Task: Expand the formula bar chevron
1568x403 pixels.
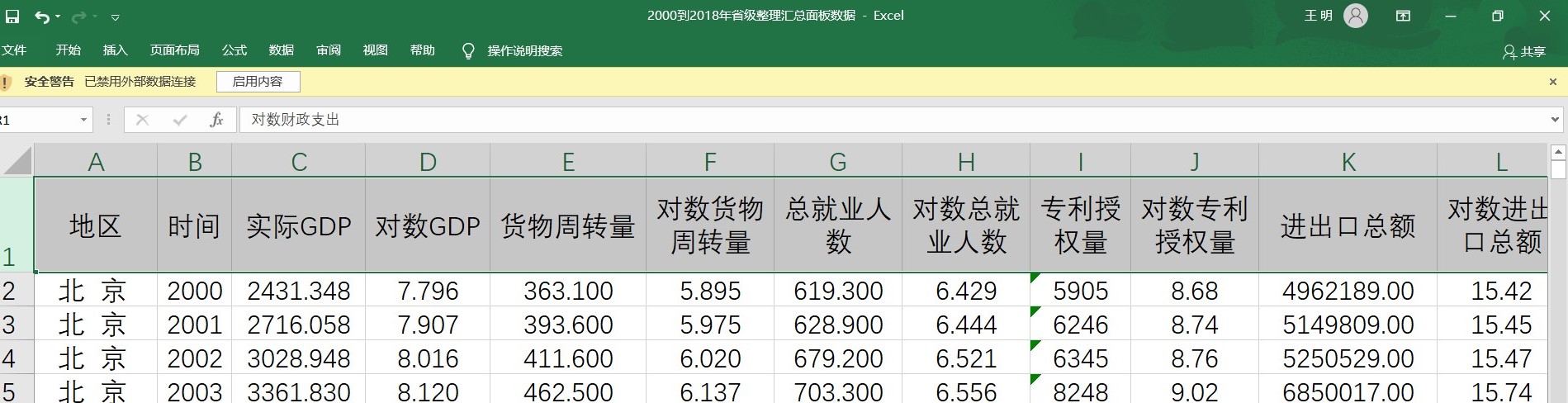Action: pyautogui.click(x=1556, y=120)
